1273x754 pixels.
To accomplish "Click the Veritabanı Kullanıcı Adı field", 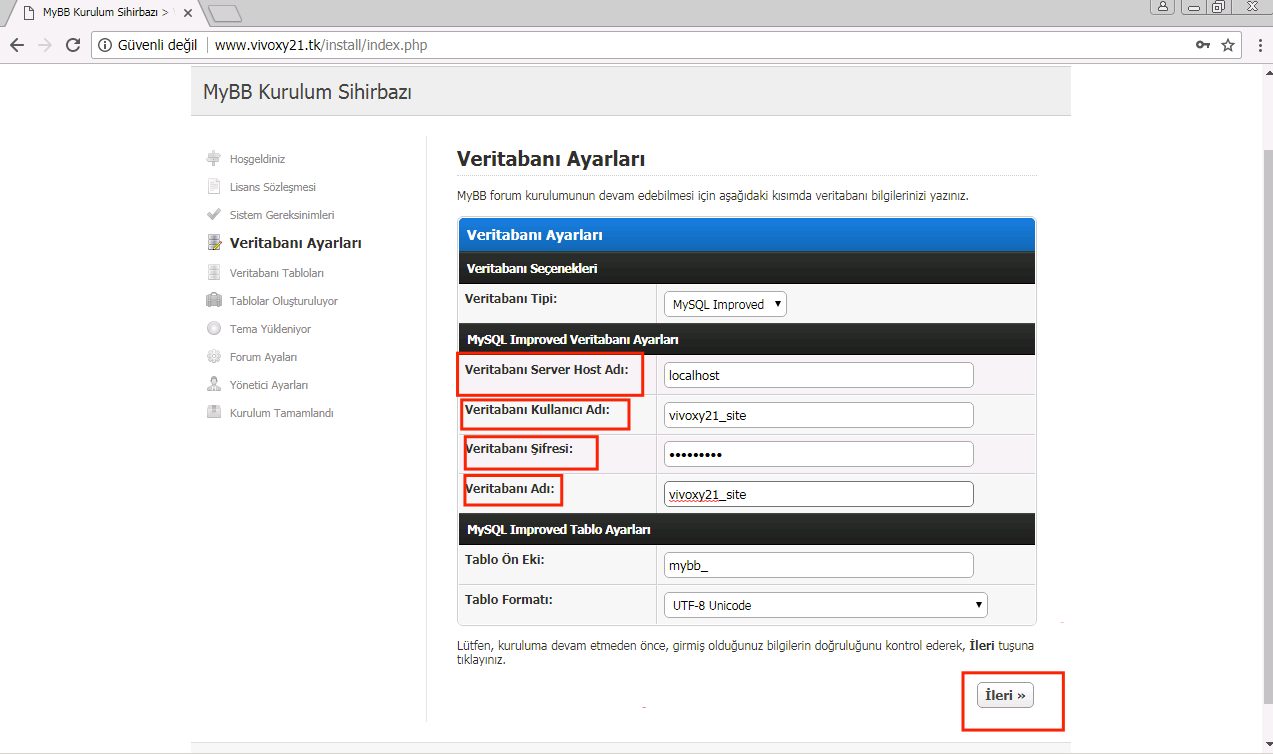I will tap(819, 415).
